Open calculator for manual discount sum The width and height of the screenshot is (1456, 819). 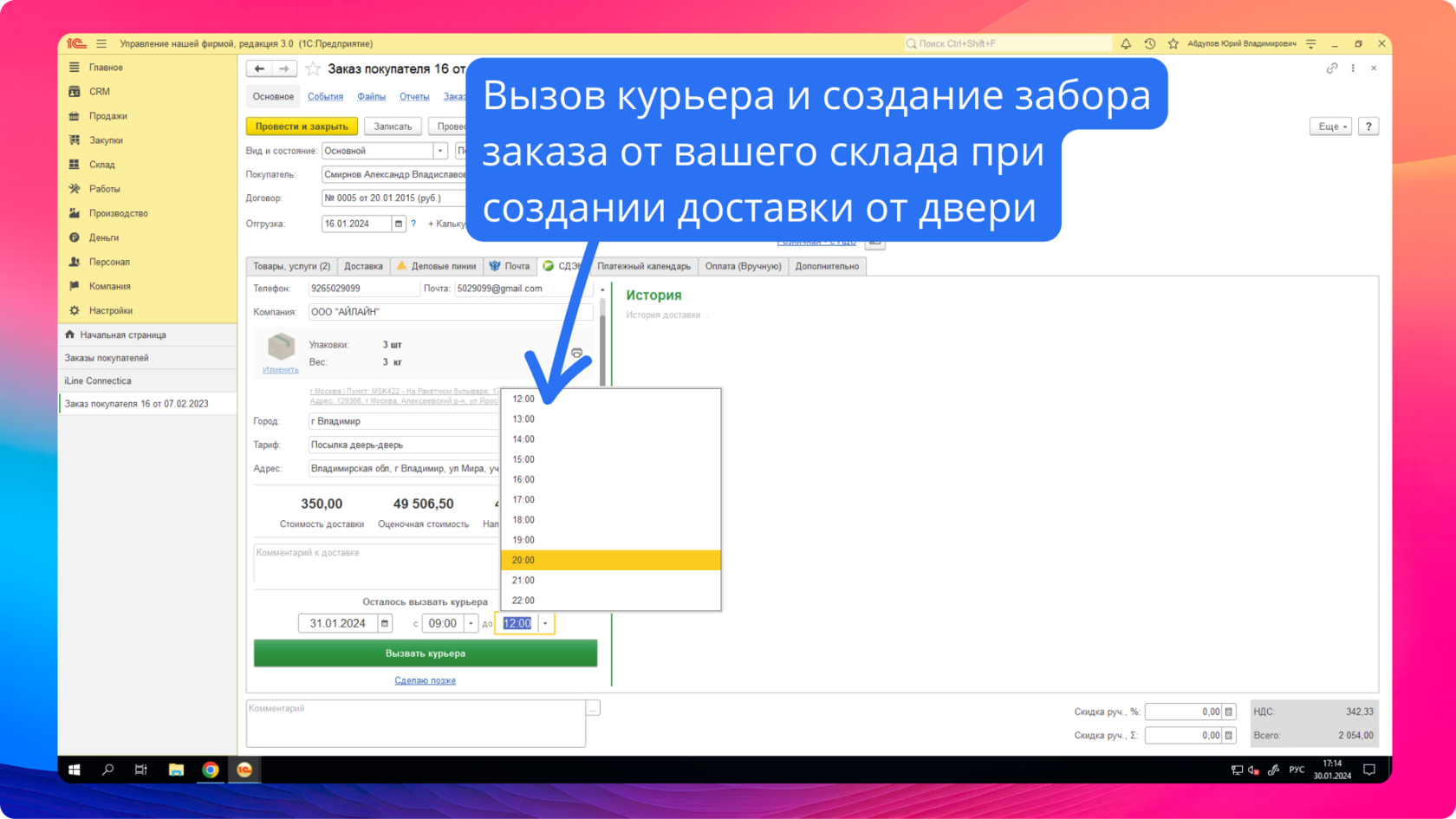(1228, 735)
